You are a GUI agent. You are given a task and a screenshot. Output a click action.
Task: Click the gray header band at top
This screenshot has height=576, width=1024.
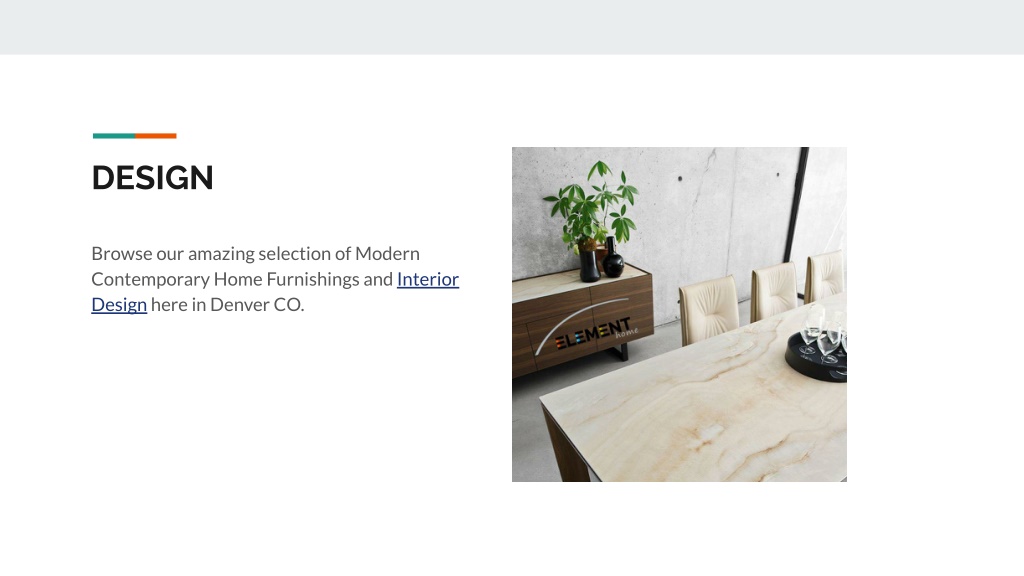click(x=512, y=27)
